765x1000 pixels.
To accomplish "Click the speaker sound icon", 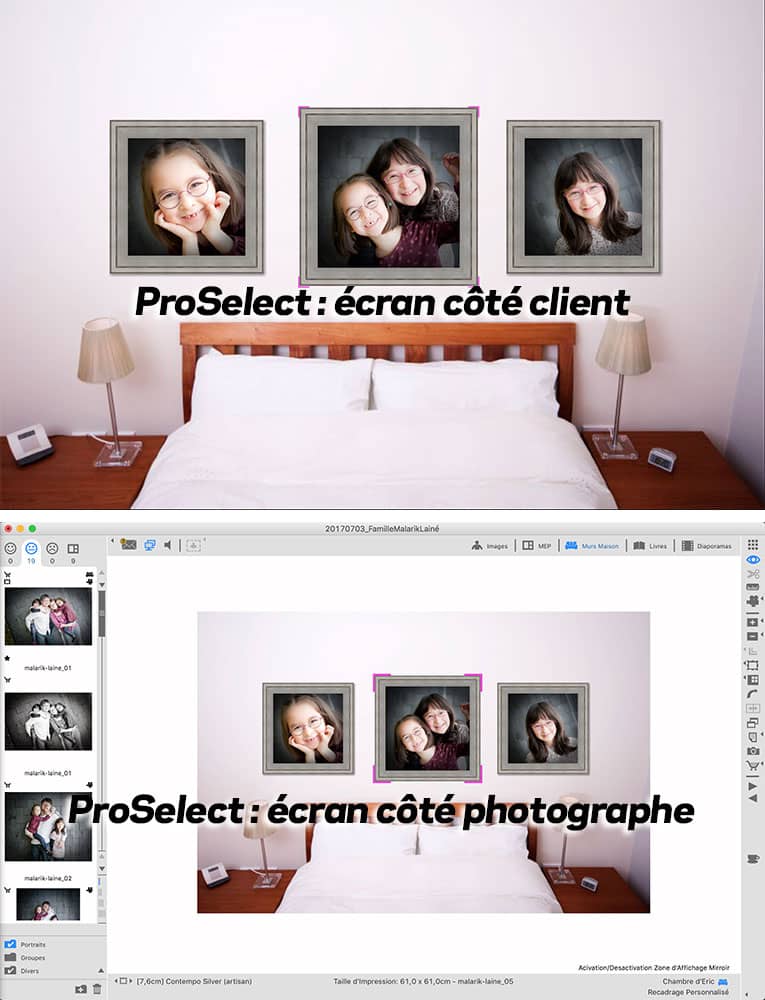I will 168,545.
